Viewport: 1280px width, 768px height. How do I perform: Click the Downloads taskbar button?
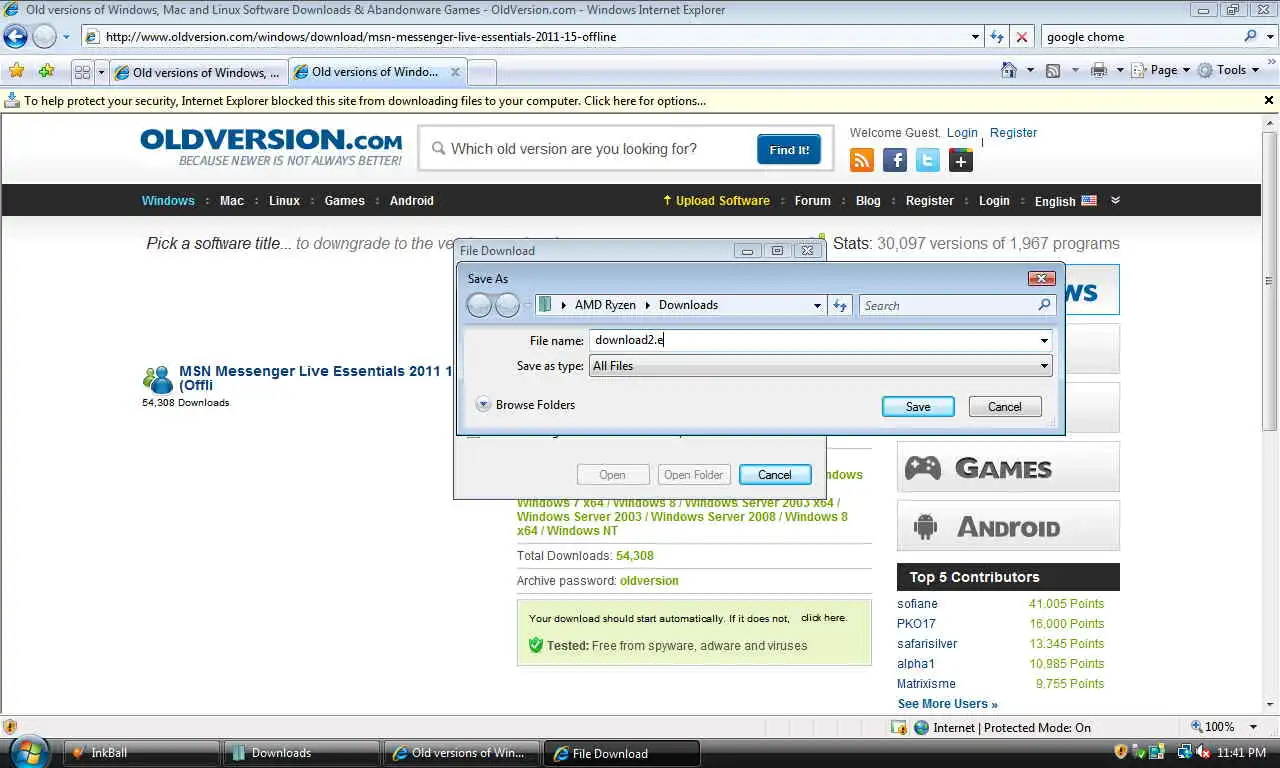pos(302,752)
